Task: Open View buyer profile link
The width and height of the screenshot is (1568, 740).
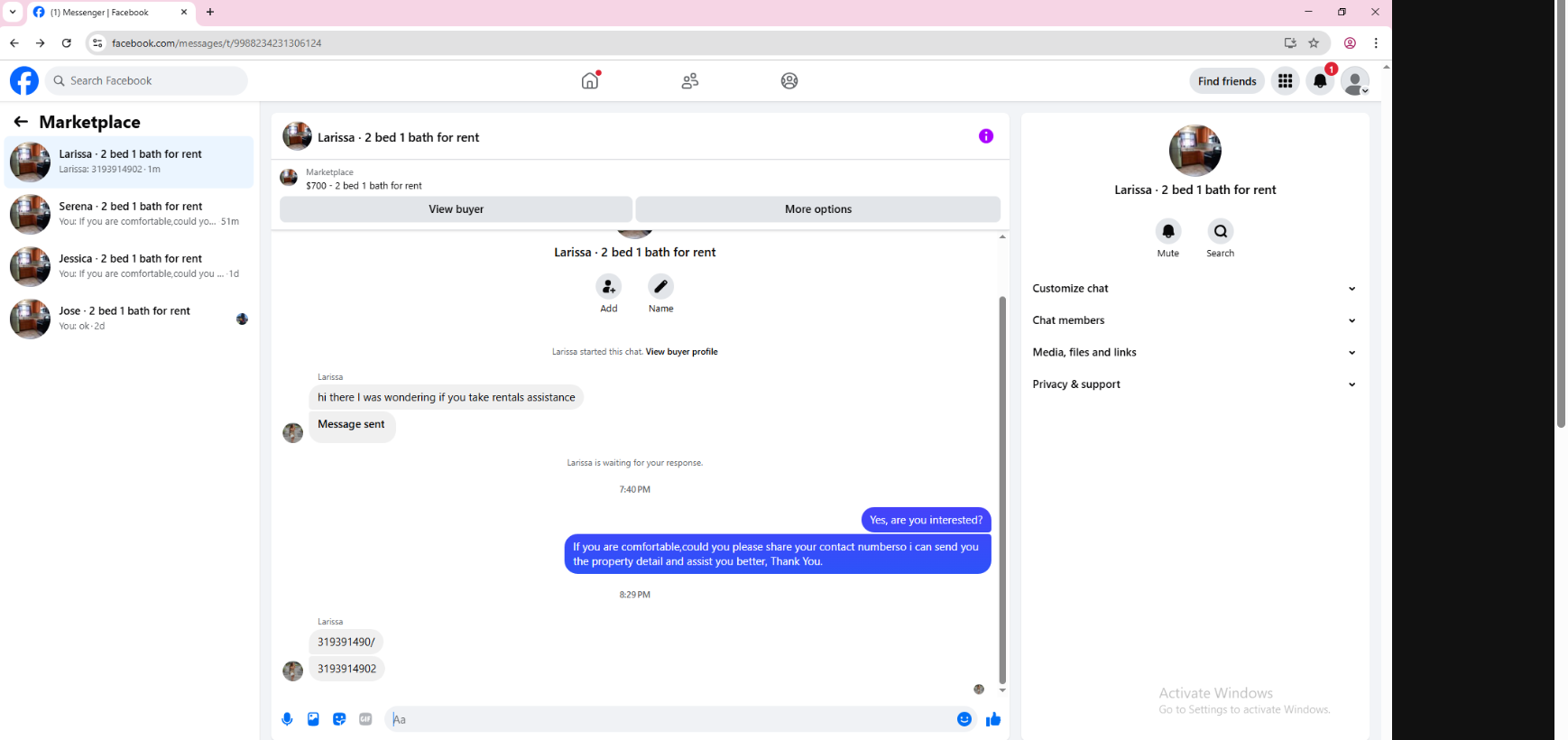Action: click(681, 352)
